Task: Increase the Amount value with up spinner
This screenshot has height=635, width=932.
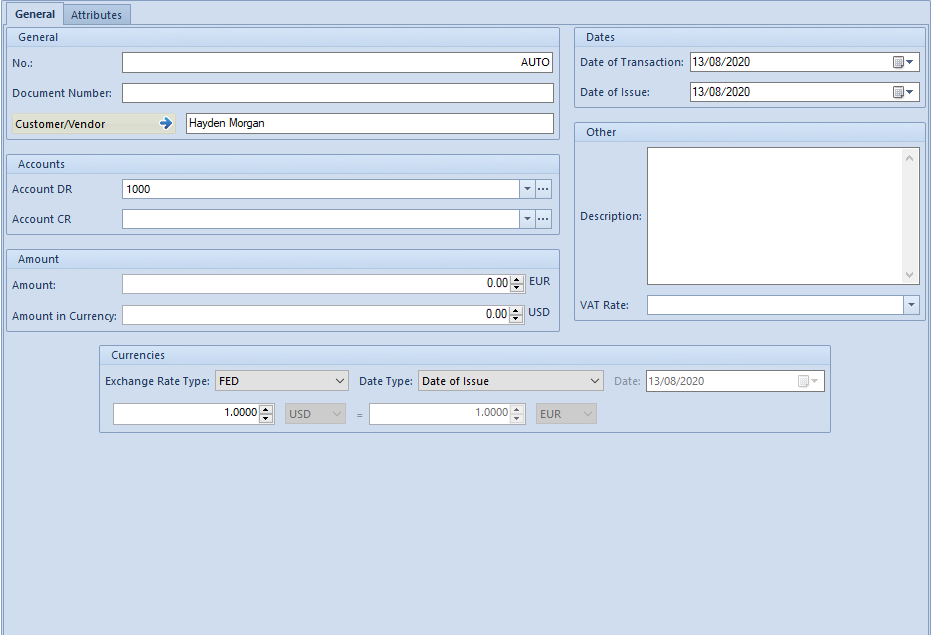Action: pyautogui.click(x=517, y=279)
